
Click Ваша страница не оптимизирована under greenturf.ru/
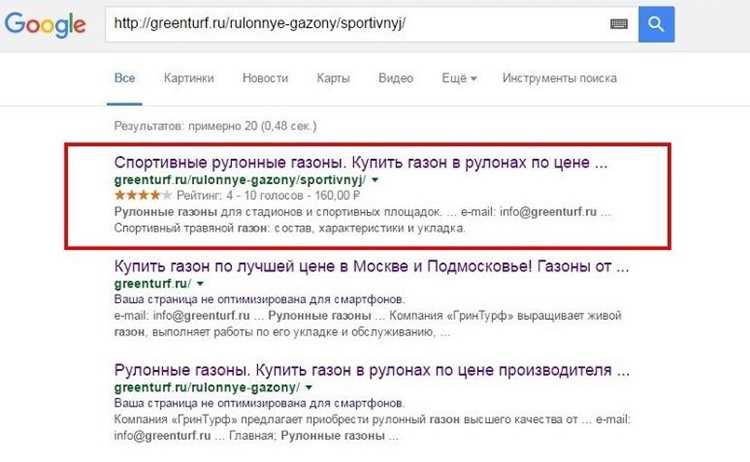point(259,299)
